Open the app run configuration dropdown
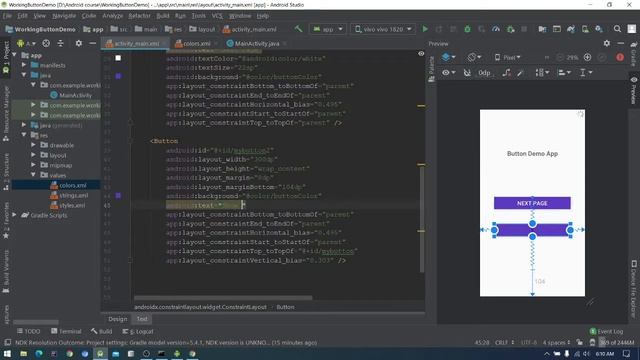 click(x=328, y=29)
